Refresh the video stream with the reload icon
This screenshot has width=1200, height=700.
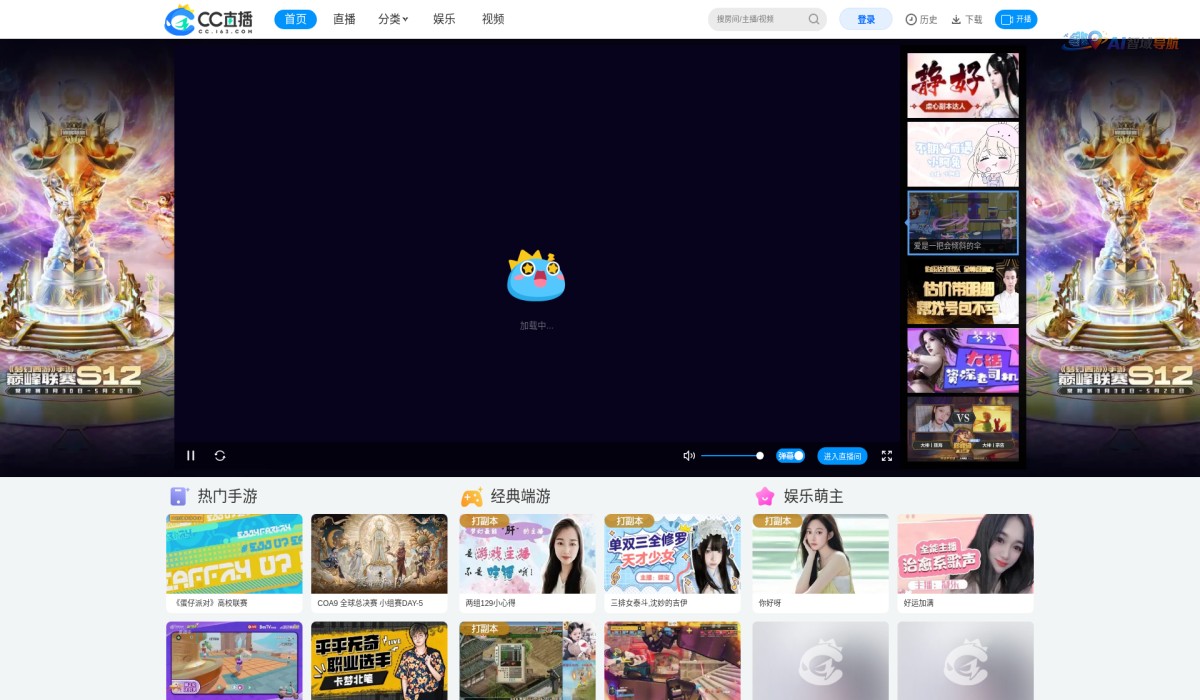pos(219,455)
